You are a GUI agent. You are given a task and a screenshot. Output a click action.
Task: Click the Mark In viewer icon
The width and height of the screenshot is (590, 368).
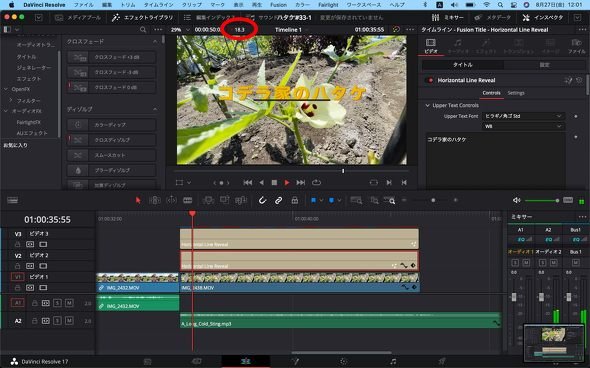(x=389, y=182)
